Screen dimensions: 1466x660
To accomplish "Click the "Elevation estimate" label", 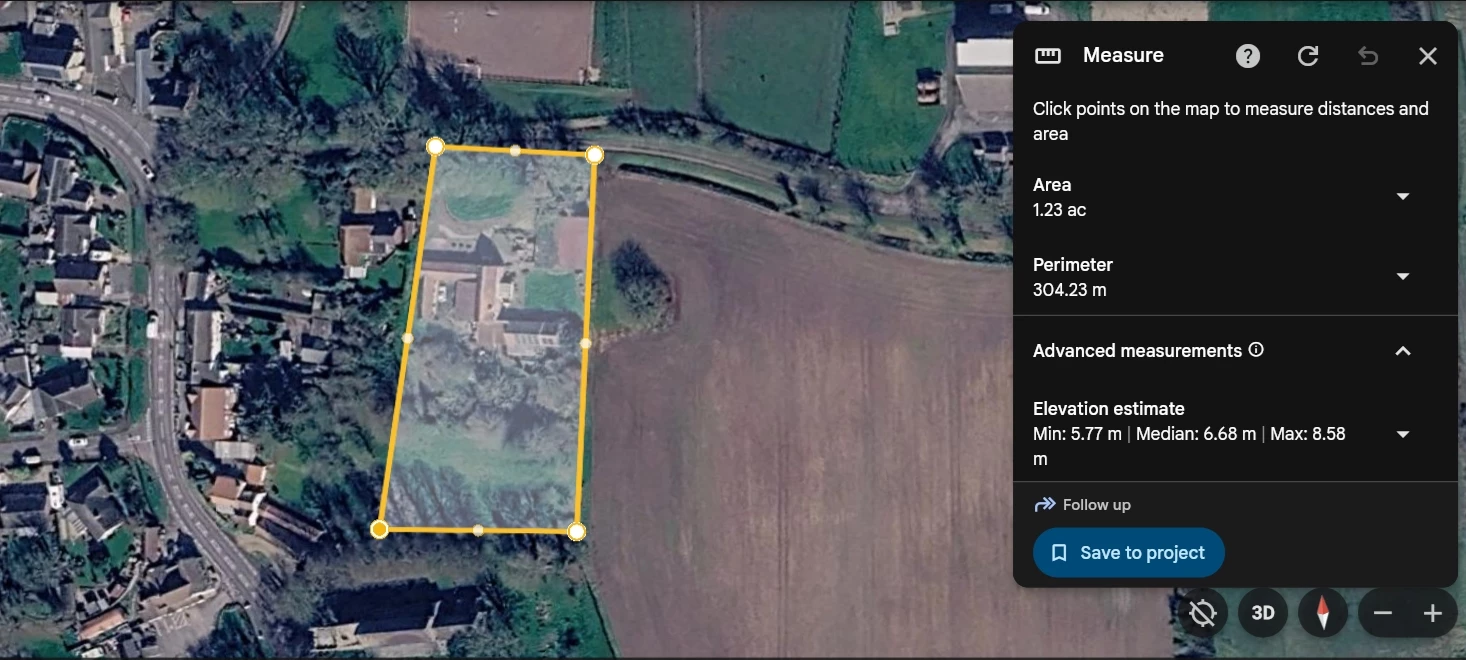I will [x=1109, y=409].
